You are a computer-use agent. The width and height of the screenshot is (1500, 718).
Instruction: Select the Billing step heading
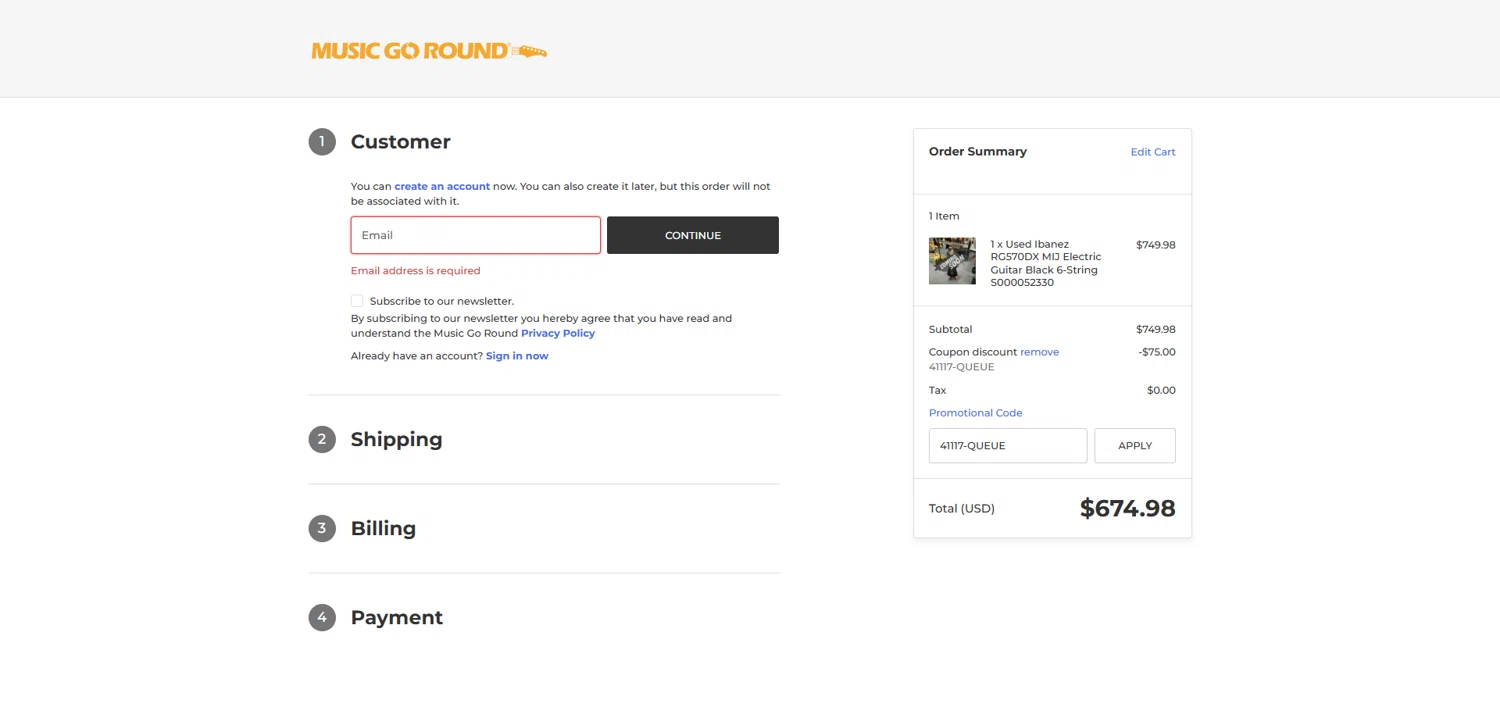(x=383, y=528)
